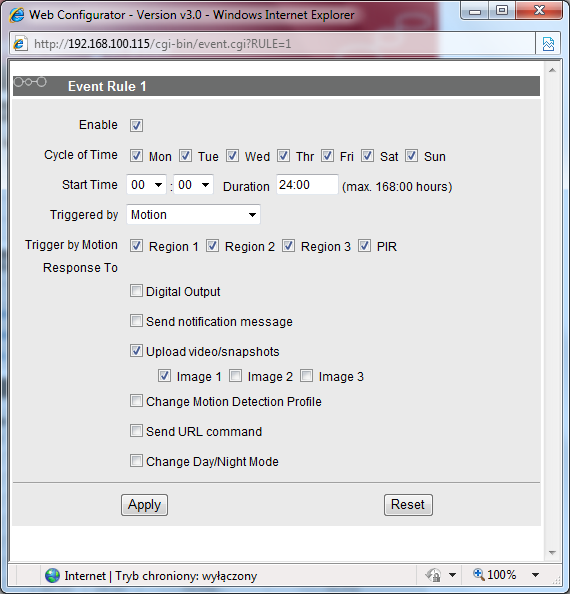Enable the Digital Output checkbox
This screenshot has height=594, width=570.
(136, 291)
